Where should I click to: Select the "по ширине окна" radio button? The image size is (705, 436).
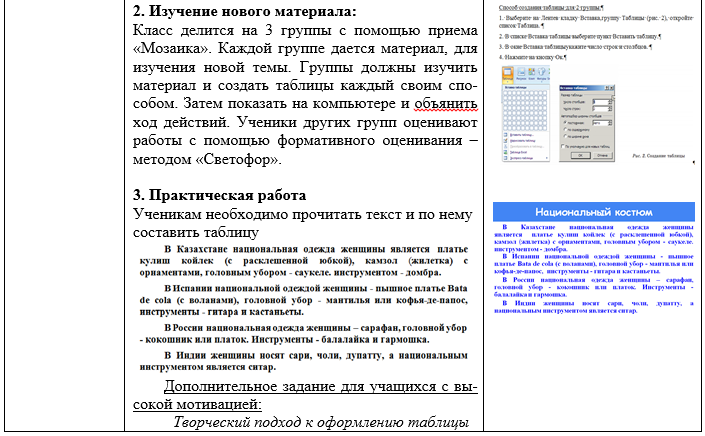[x=565, y=136]
